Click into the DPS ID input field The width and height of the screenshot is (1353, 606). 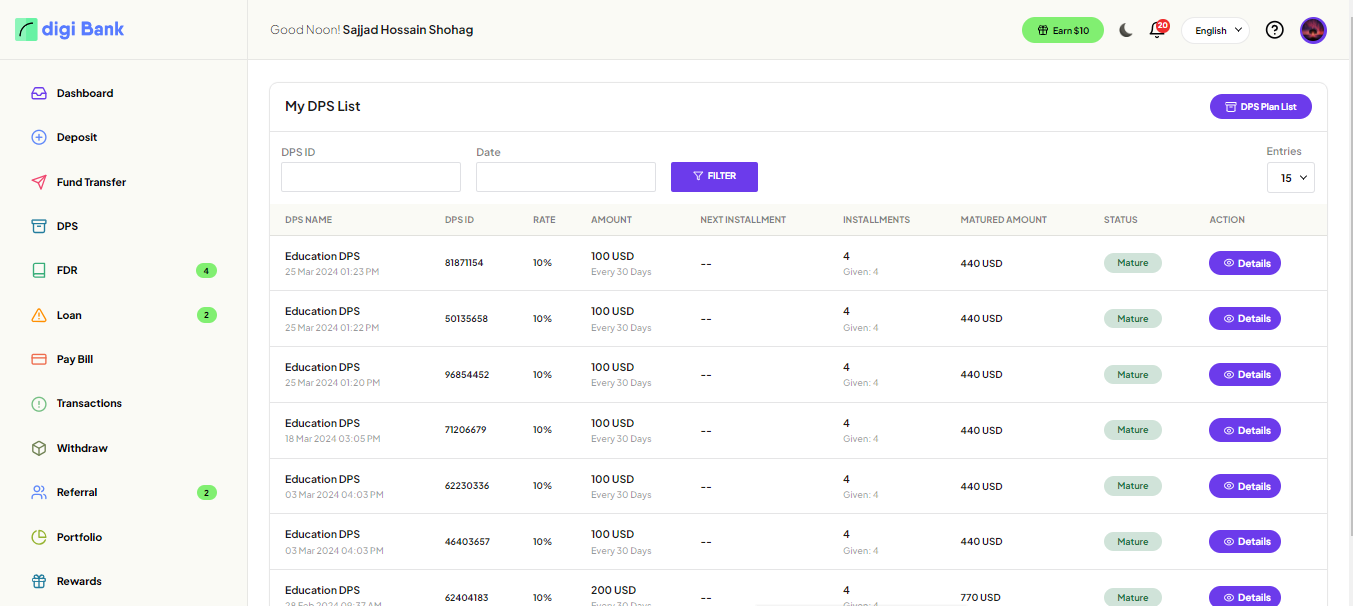pyautogui.click(x=370, y=177)
